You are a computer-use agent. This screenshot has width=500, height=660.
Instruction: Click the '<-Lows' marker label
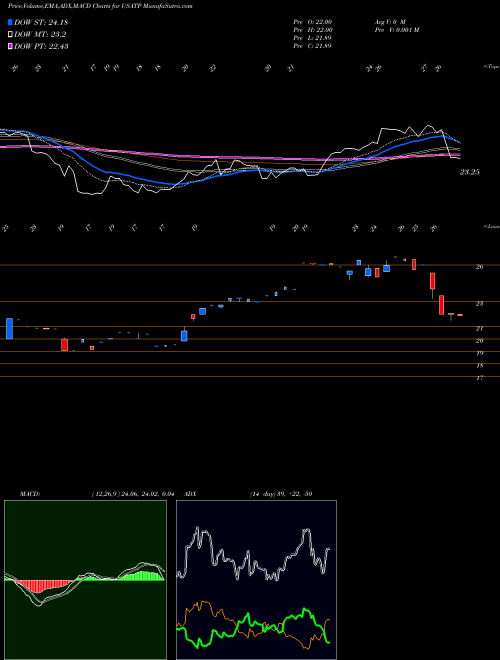(x=491, y=226)
